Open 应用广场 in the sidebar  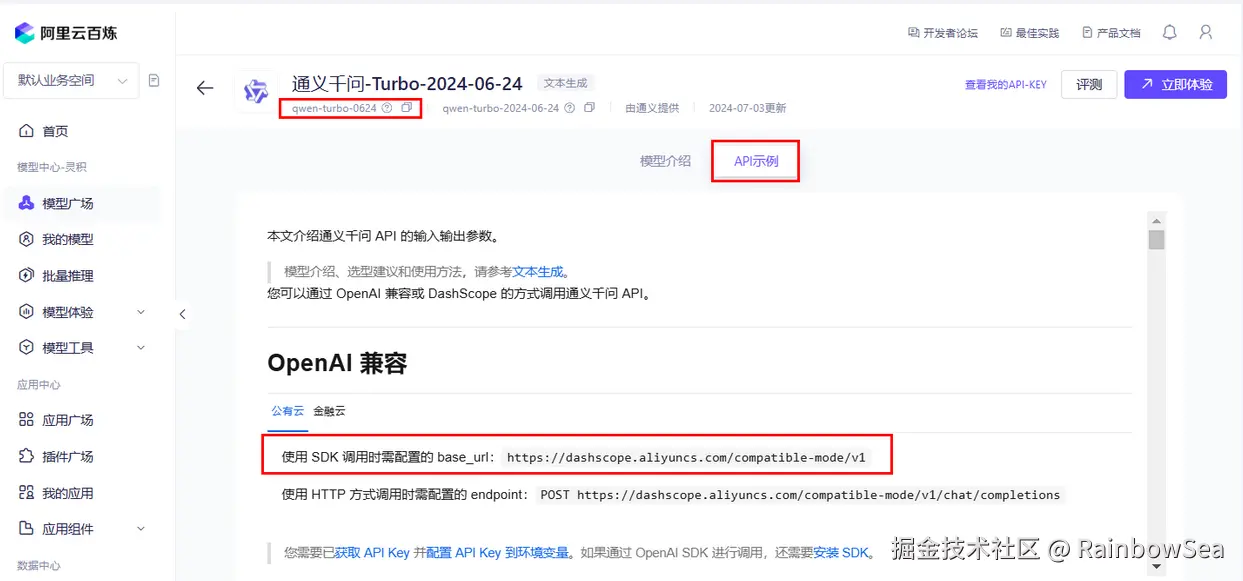point(68,421)
